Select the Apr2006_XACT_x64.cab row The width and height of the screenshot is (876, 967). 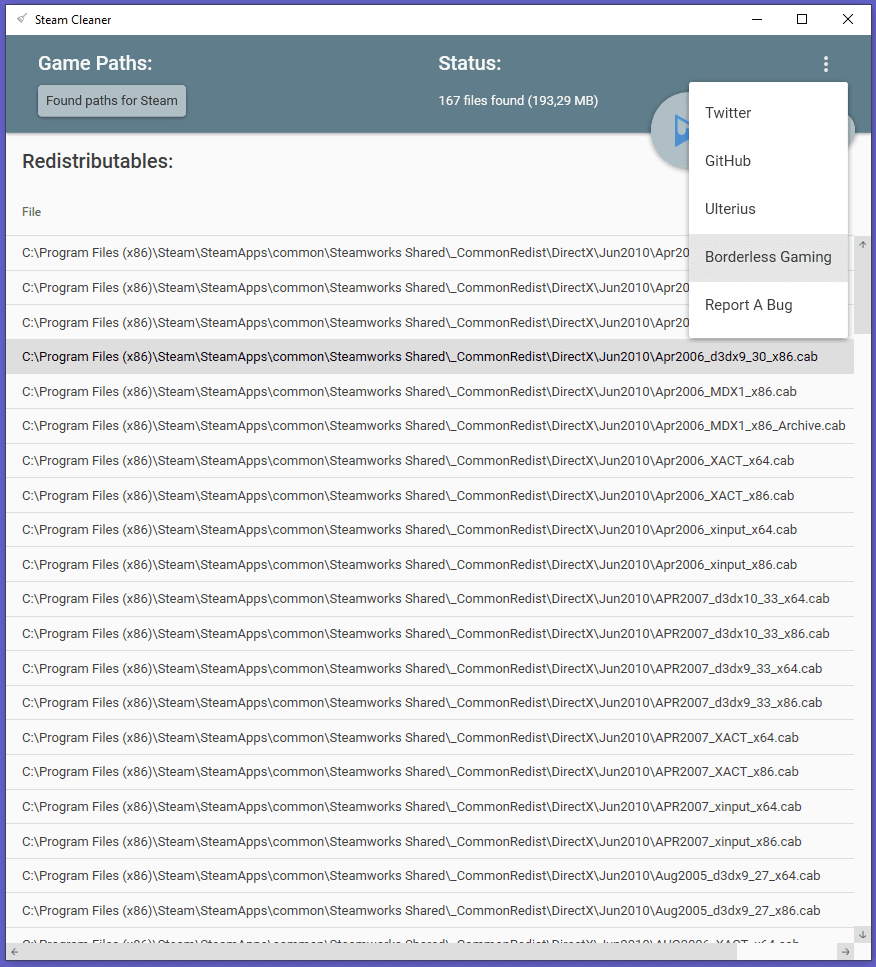coord(430,461)
